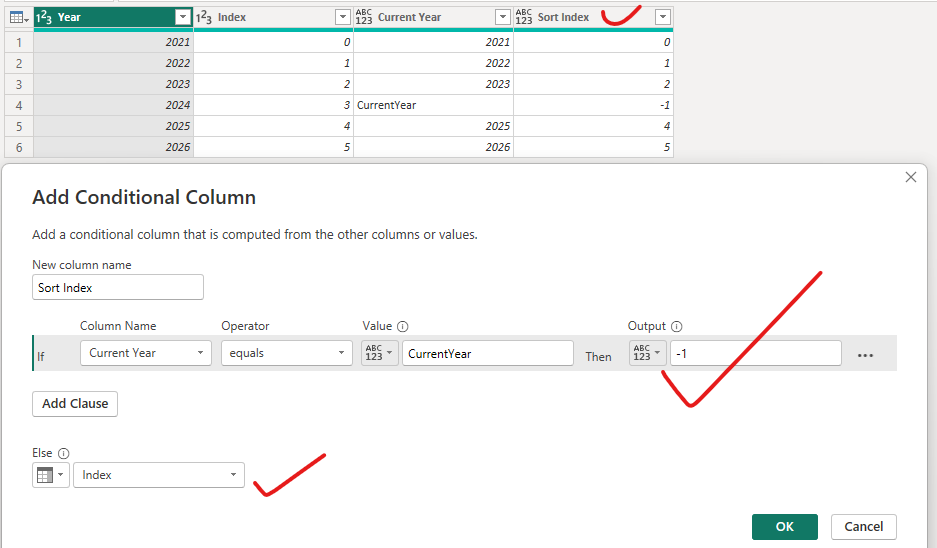The width and height of the screenshot is (937, 548).
Task: Open the Index column filter dropdown
Action: point(343,17)
